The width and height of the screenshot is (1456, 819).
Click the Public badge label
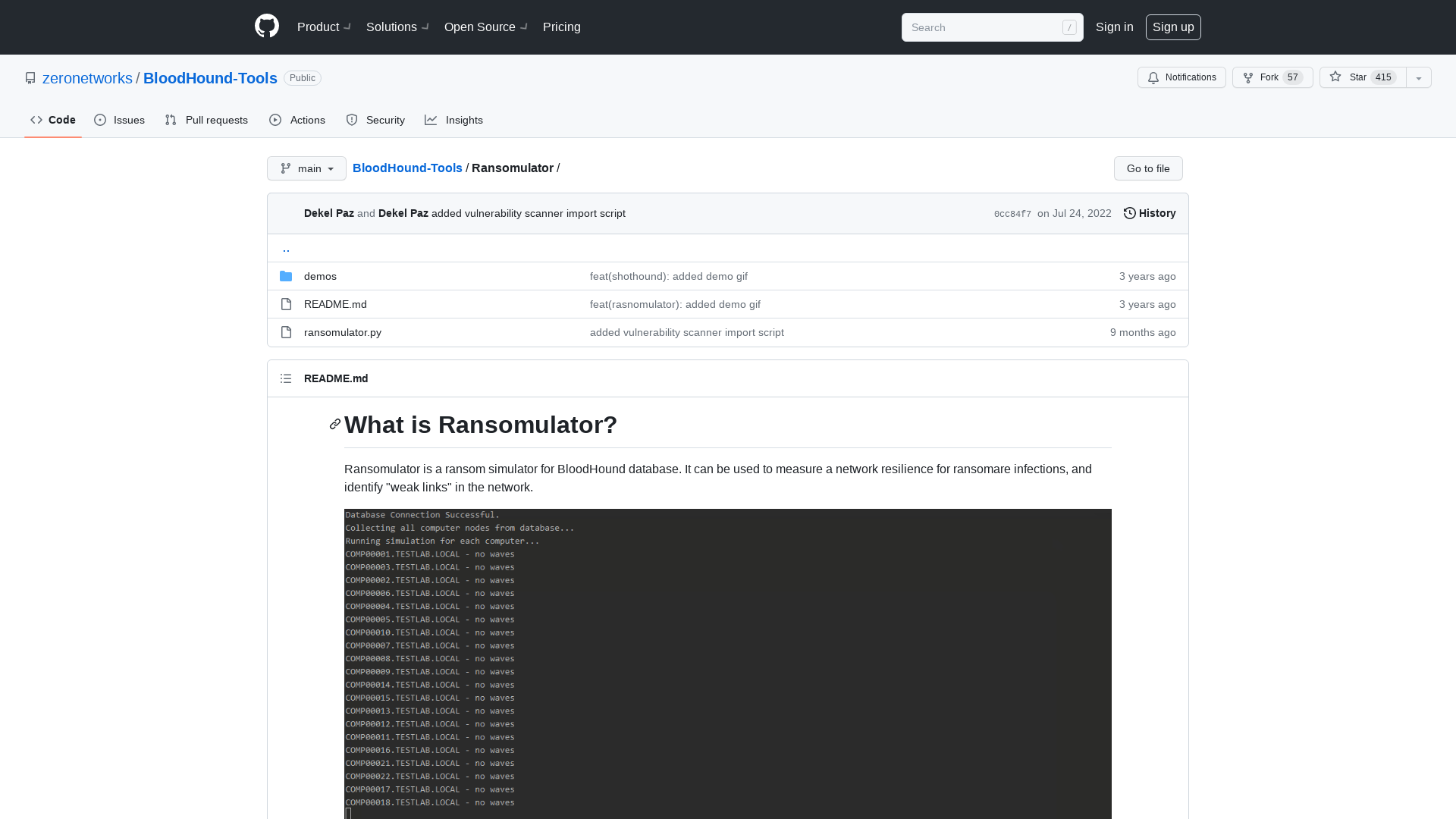tap(303, 78)
